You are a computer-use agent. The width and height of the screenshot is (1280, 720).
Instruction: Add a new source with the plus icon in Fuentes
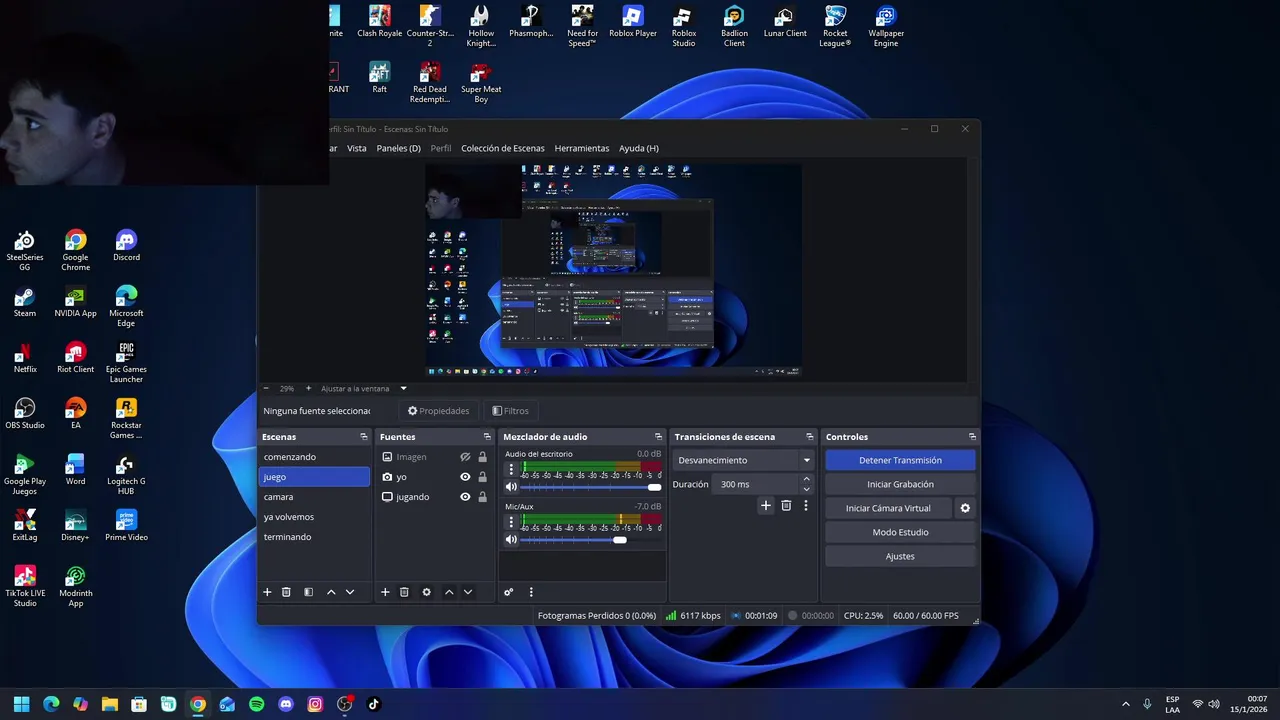pos(385,592)
